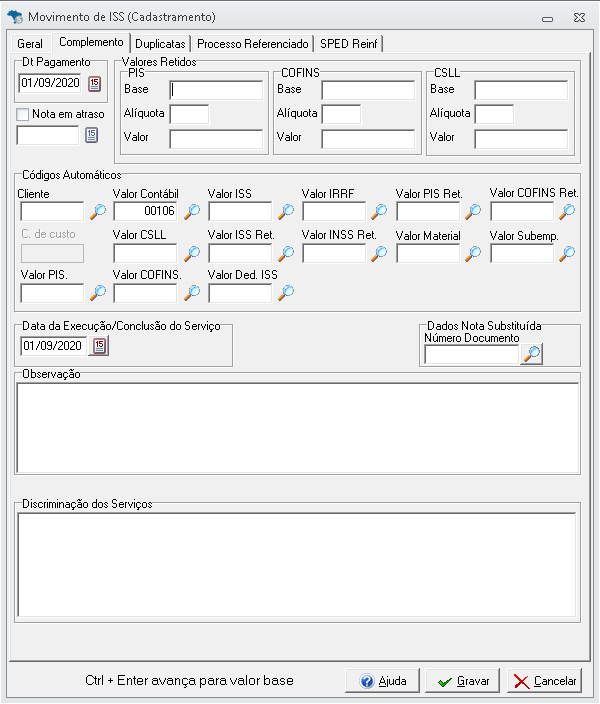Focus the Valor PIS. code field
The height and width of the screenshot is (704, 600).
coord(52,293)
